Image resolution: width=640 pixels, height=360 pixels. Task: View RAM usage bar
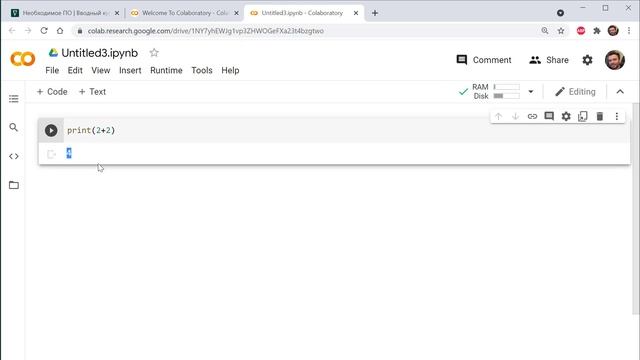tap(507, 87)
